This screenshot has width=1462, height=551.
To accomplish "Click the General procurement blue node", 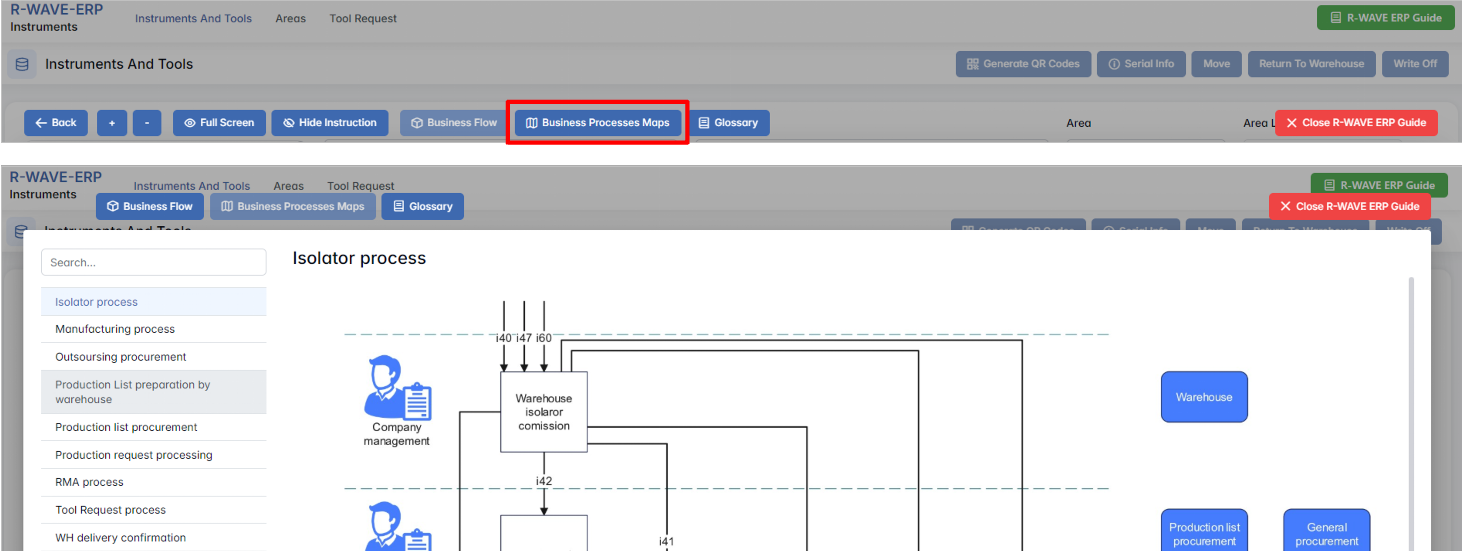I will tap(1326, 532).
